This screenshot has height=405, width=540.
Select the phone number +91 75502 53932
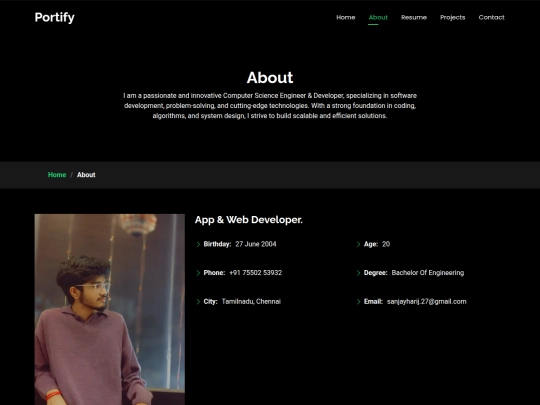[256, 273]
